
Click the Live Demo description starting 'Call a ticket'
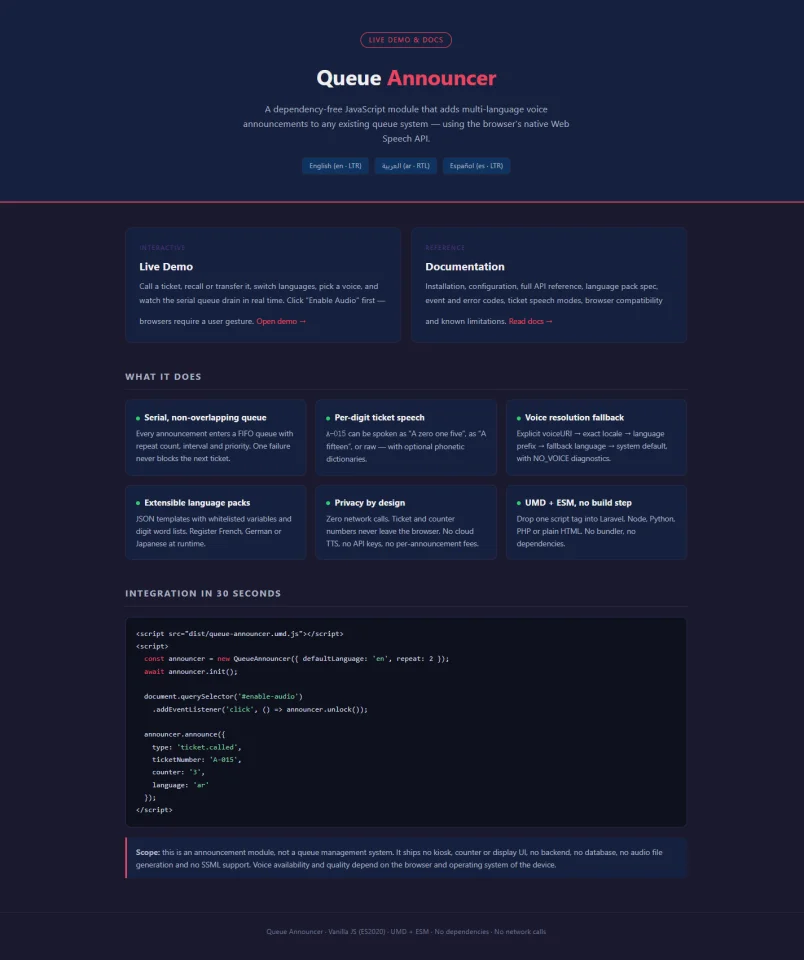262,304
